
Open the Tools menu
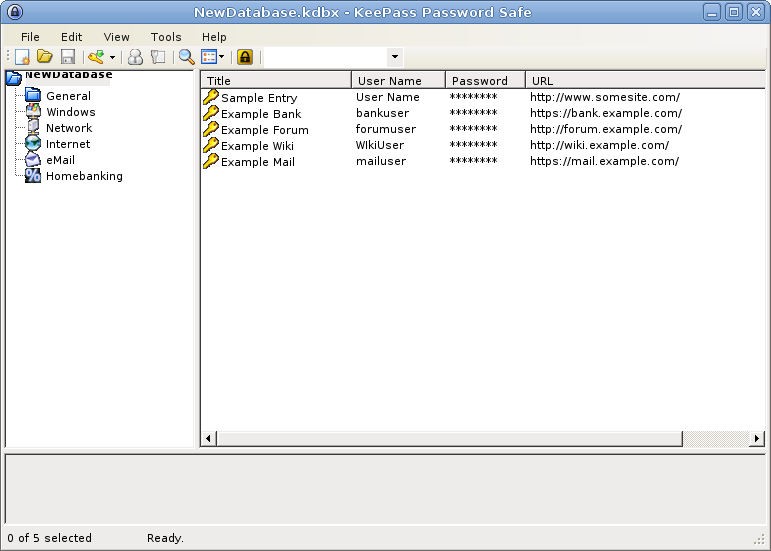(x=166, y=37)
